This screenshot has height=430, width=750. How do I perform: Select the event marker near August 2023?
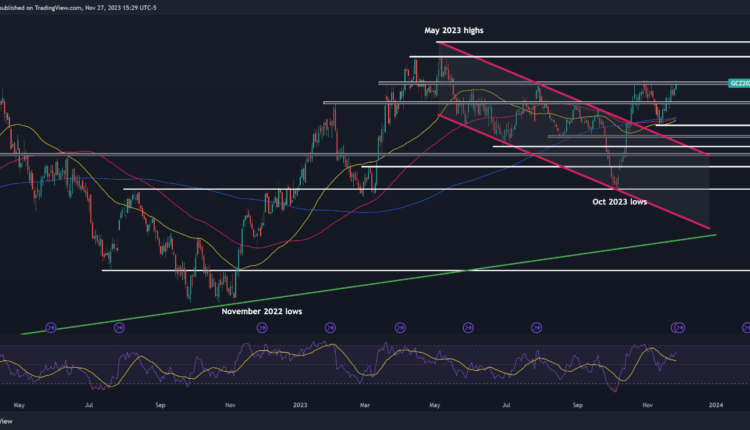[537, 326]
